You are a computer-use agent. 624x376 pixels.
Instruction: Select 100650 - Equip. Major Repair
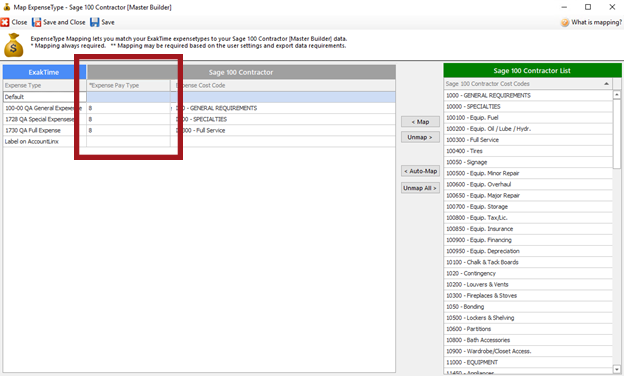point(528,196)
